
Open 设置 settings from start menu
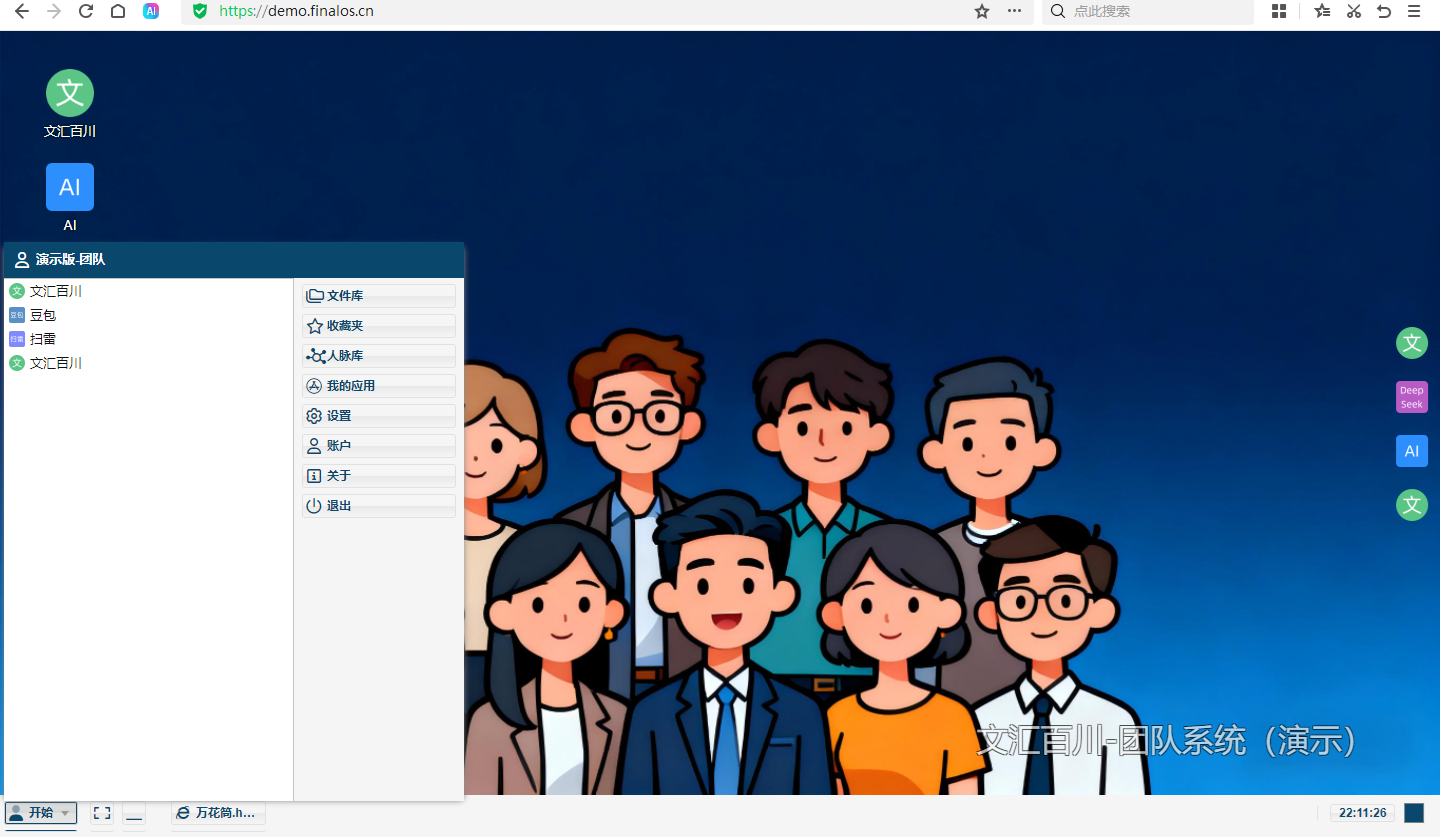click(379, 416)
